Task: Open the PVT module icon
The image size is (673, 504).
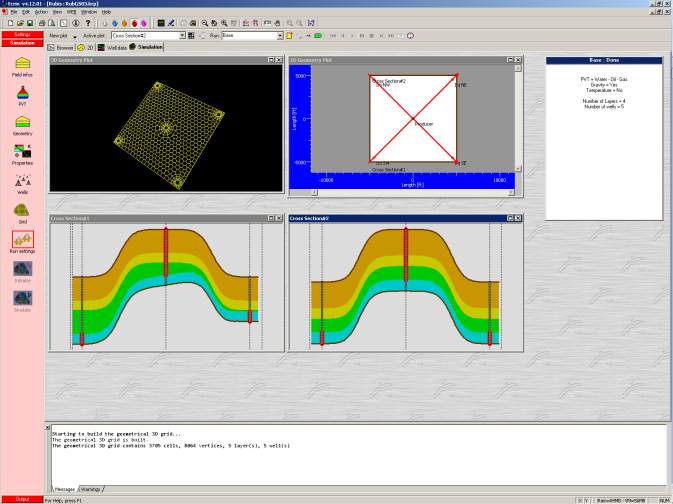Action: pos(22,94)
